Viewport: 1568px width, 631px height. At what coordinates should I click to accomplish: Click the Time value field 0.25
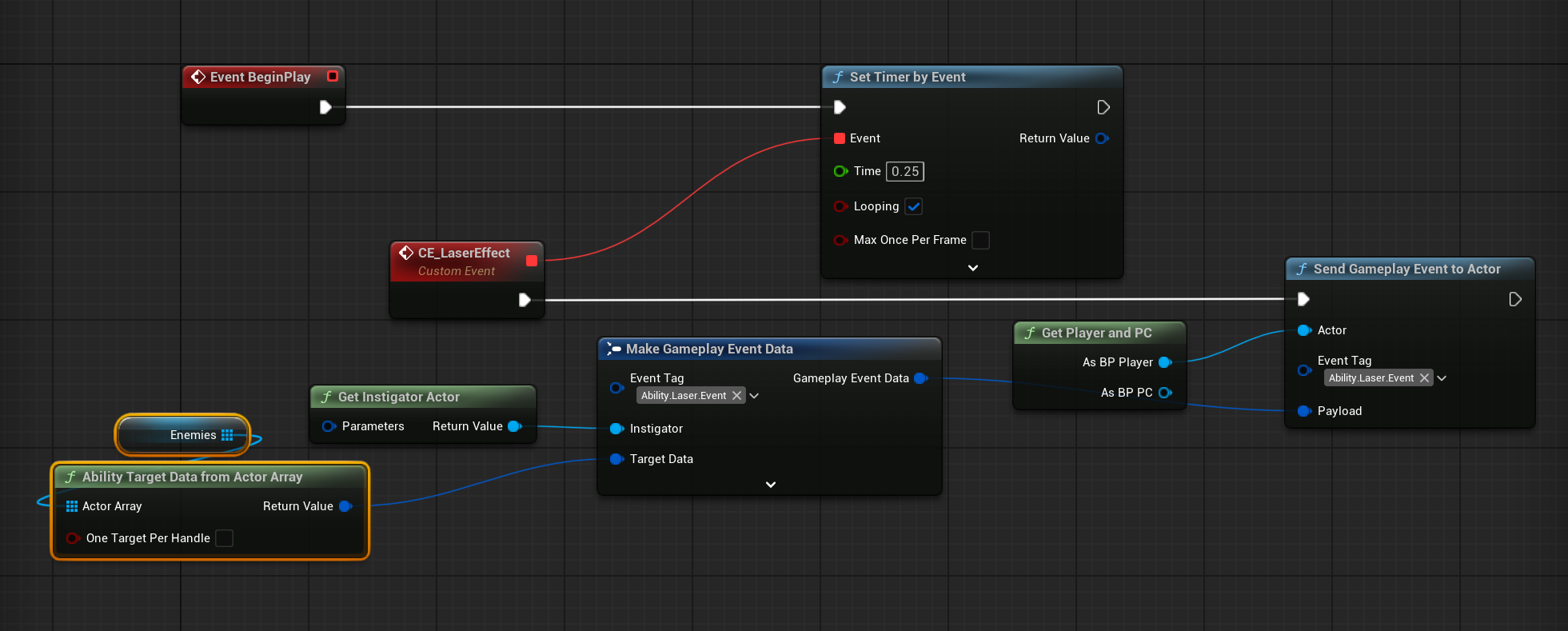point(905,171)
